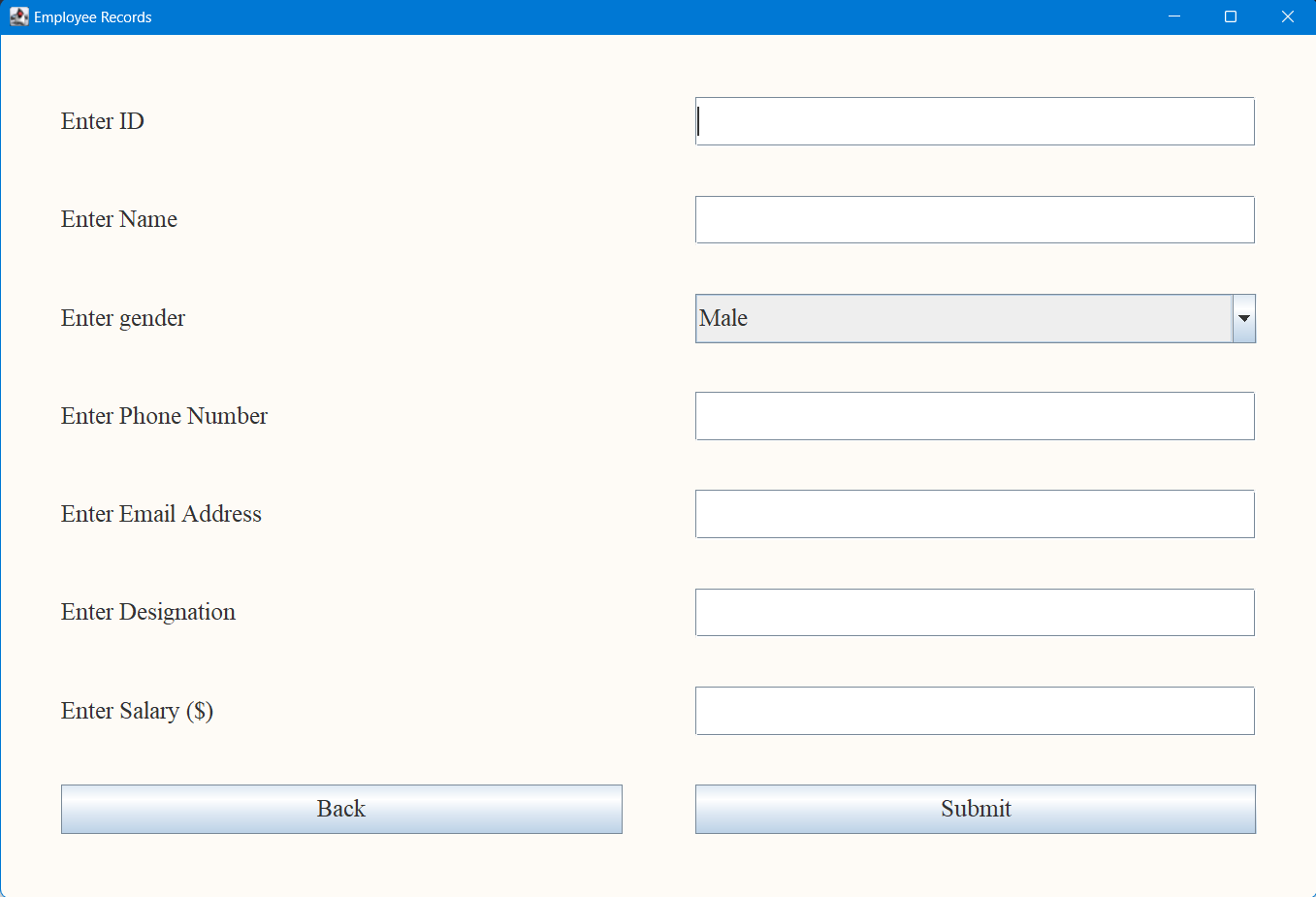Click the 'Enter gender' label
The width and height of the screenshot is (1316, 897).
tap(123, 318)
